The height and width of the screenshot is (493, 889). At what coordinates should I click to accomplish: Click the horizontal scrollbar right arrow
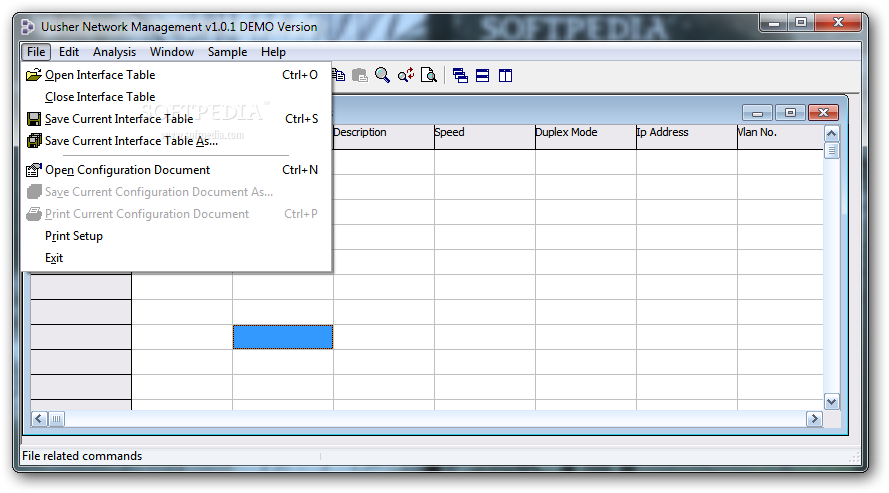tap(814, 419)
